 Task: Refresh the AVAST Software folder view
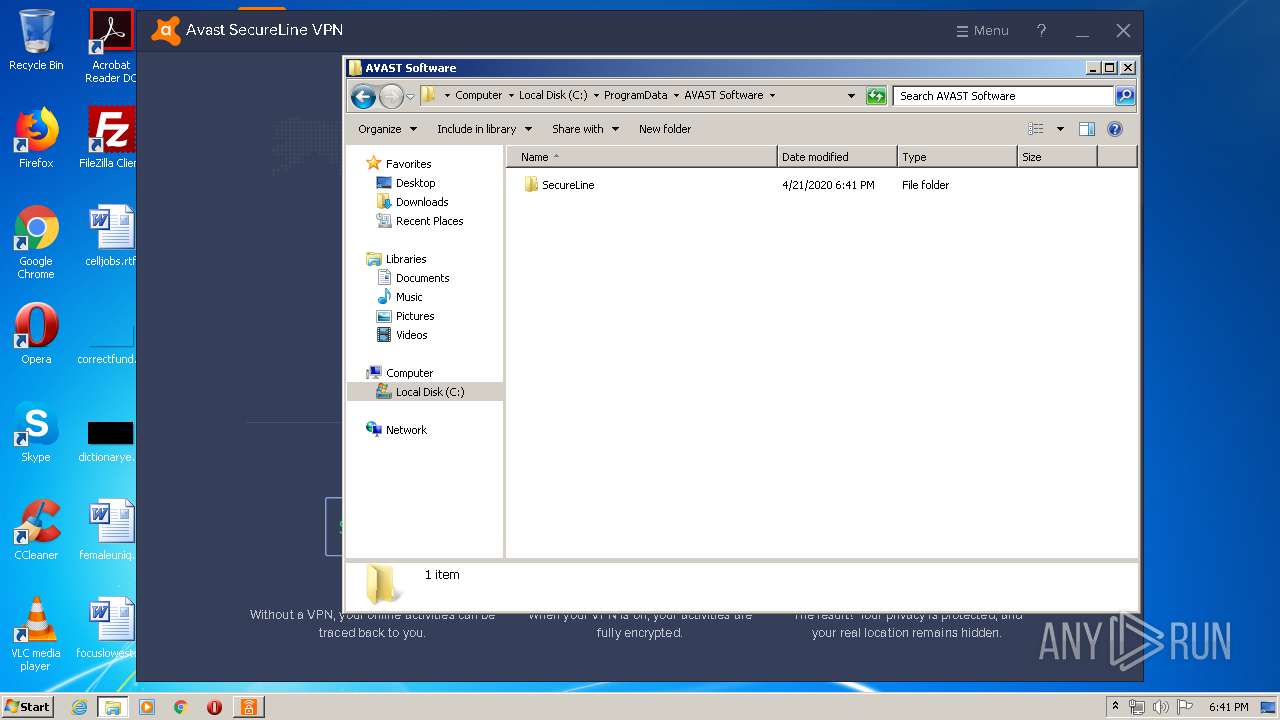tap(876, 96)
